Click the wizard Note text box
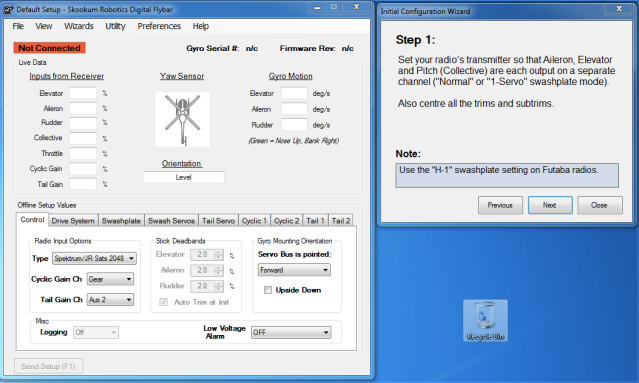Viewport: 639px width, 383px height. (507, 175)
